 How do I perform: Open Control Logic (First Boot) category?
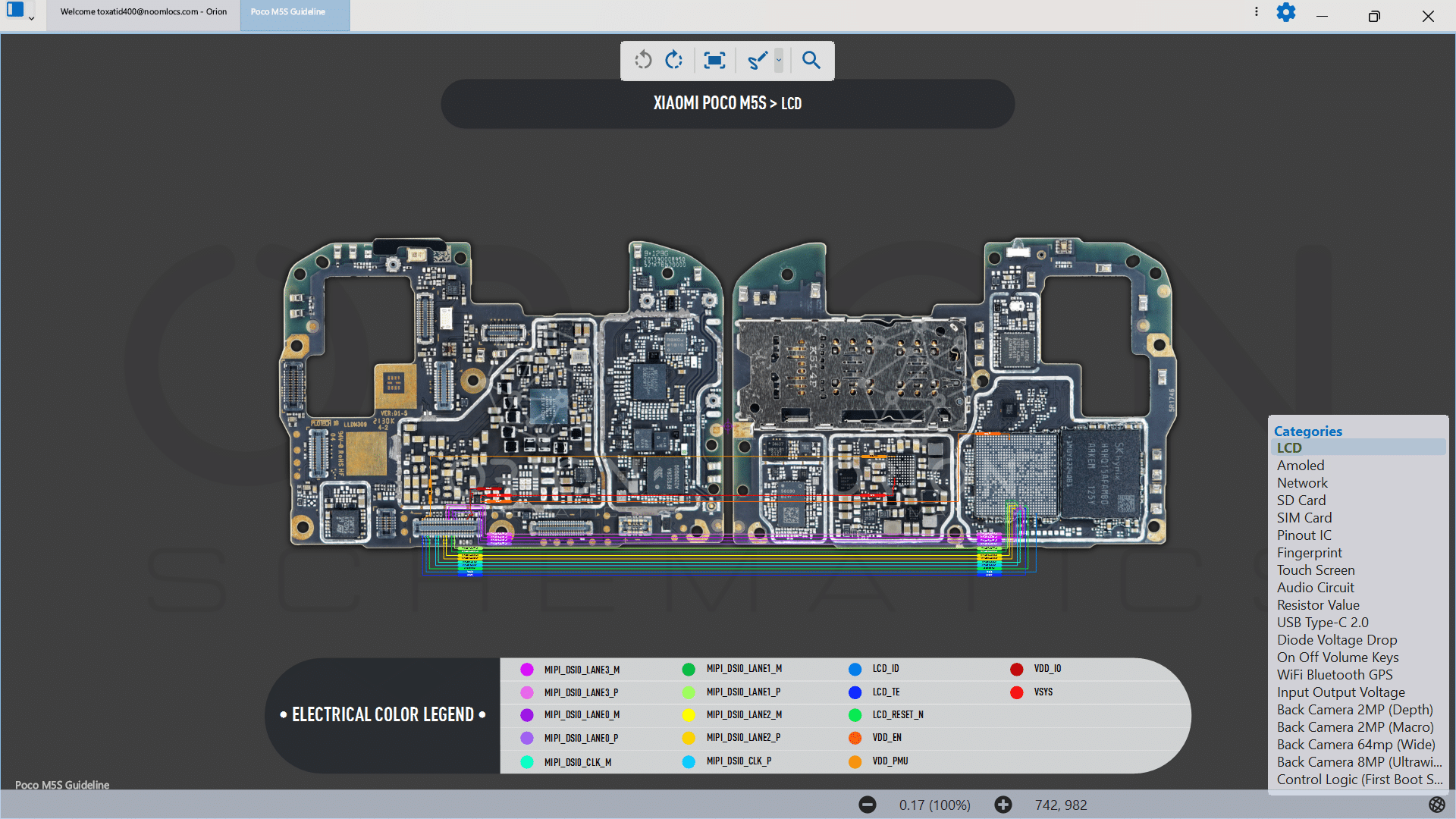1358,780
